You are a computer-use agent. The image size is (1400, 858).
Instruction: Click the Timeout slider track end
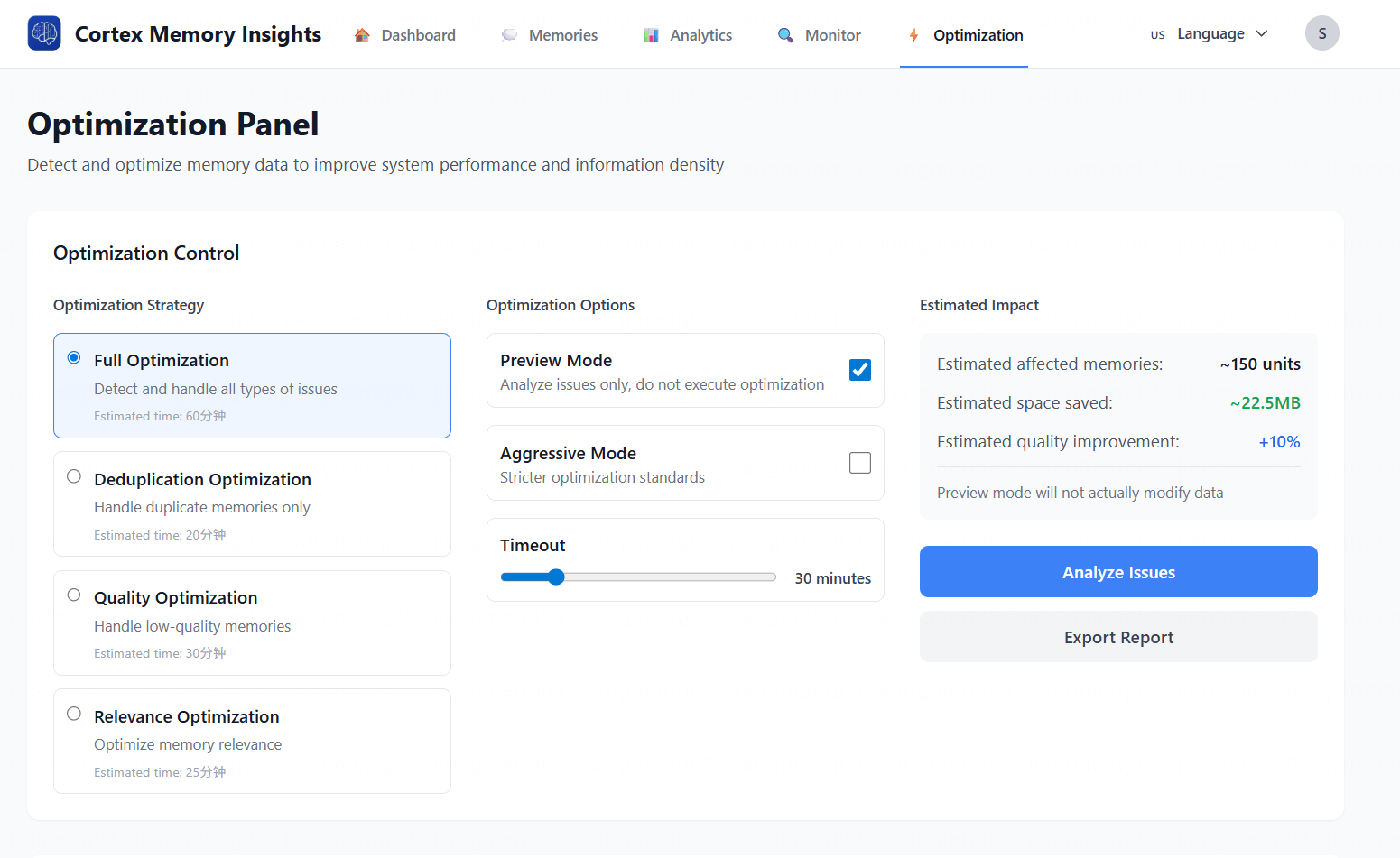[772, 577]
